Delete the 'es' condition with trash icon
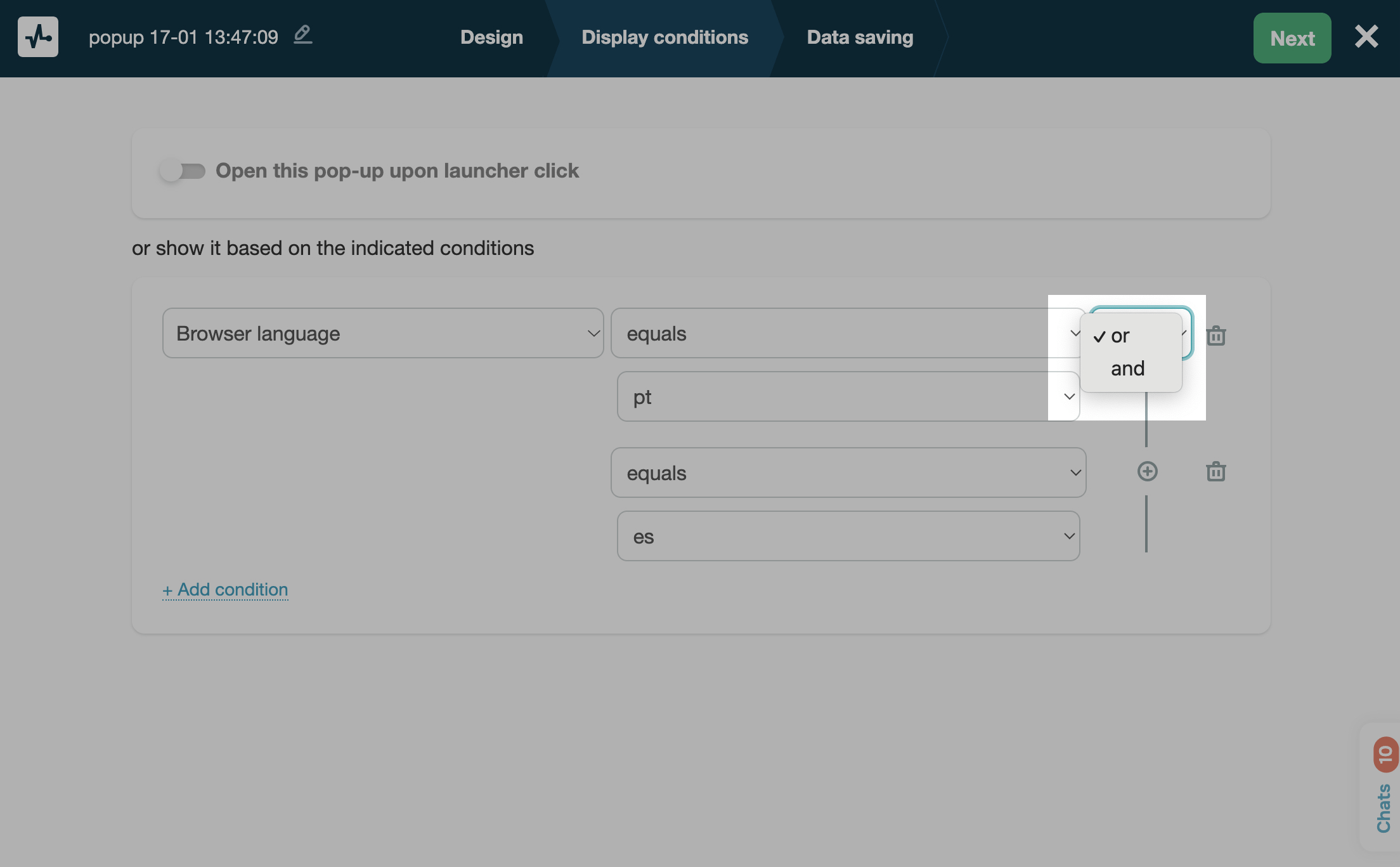The width and height of the screenshot is (1400, 867). point(1215,471)
